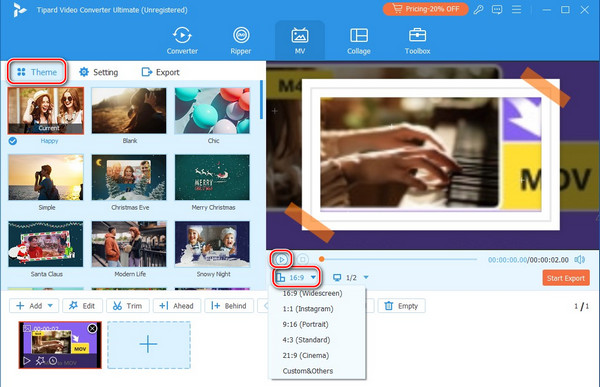
Task: Play the clip via thumbnail play icon
Action: (27, 361)
